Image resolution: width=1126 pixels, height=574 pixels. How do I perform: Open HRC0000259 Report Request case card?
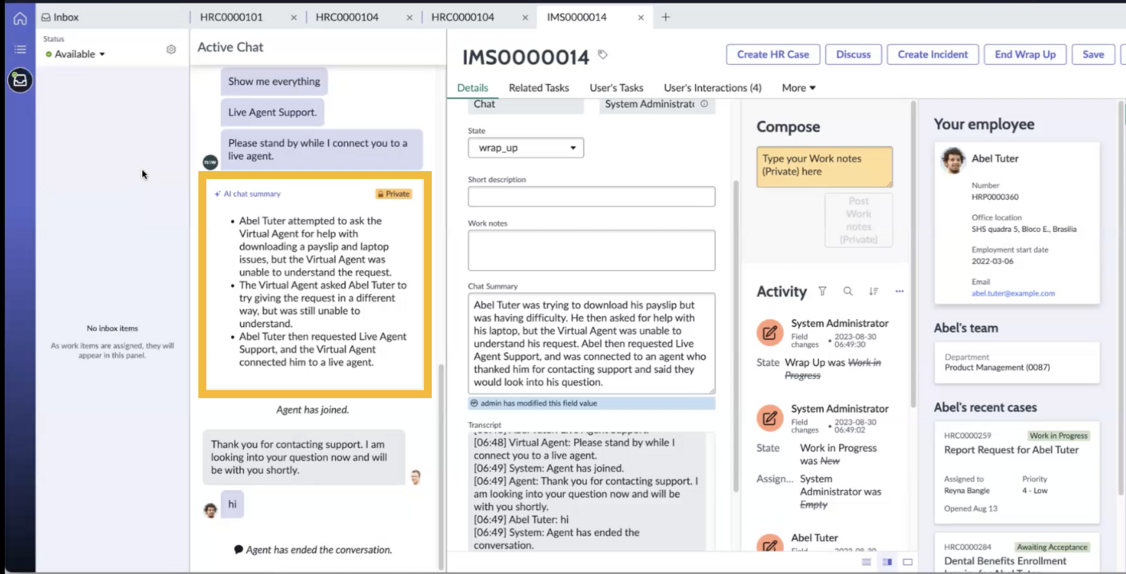pyautogui.click(x=1017, y=471)
